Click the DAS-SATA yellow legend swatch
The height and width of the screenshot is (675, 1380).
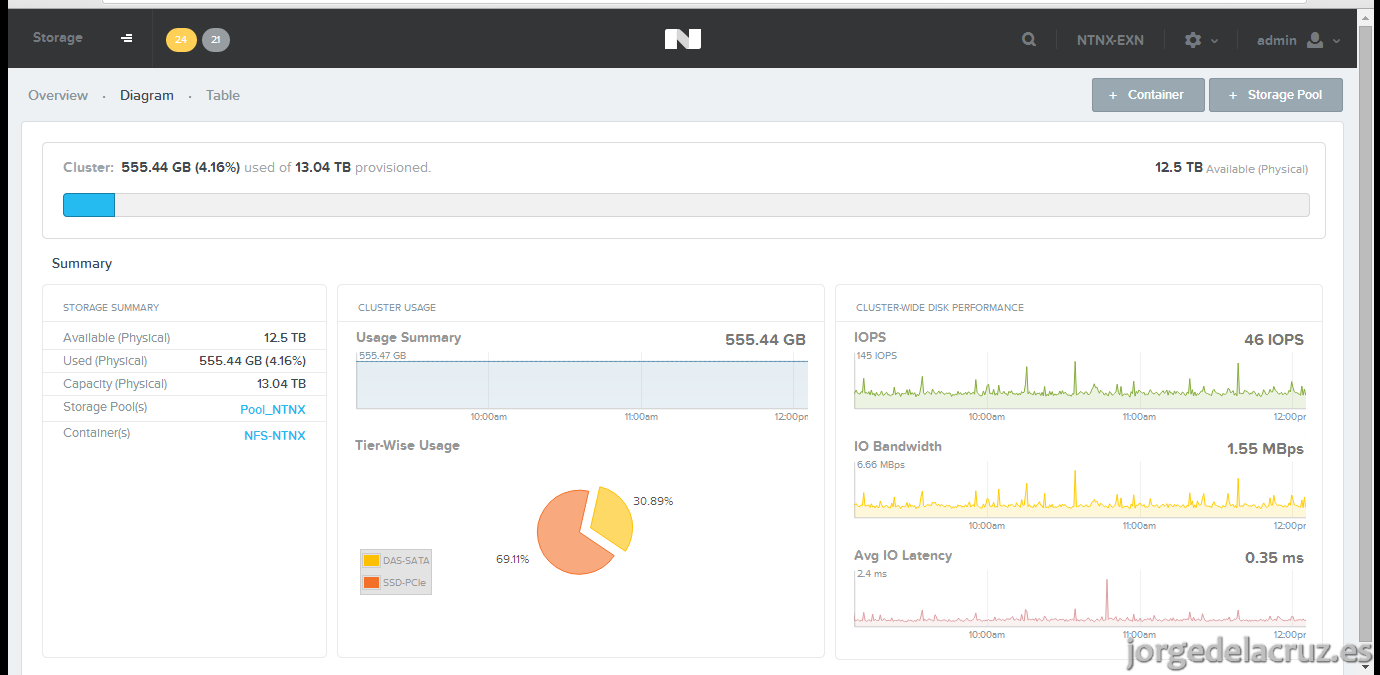(371, 561)
